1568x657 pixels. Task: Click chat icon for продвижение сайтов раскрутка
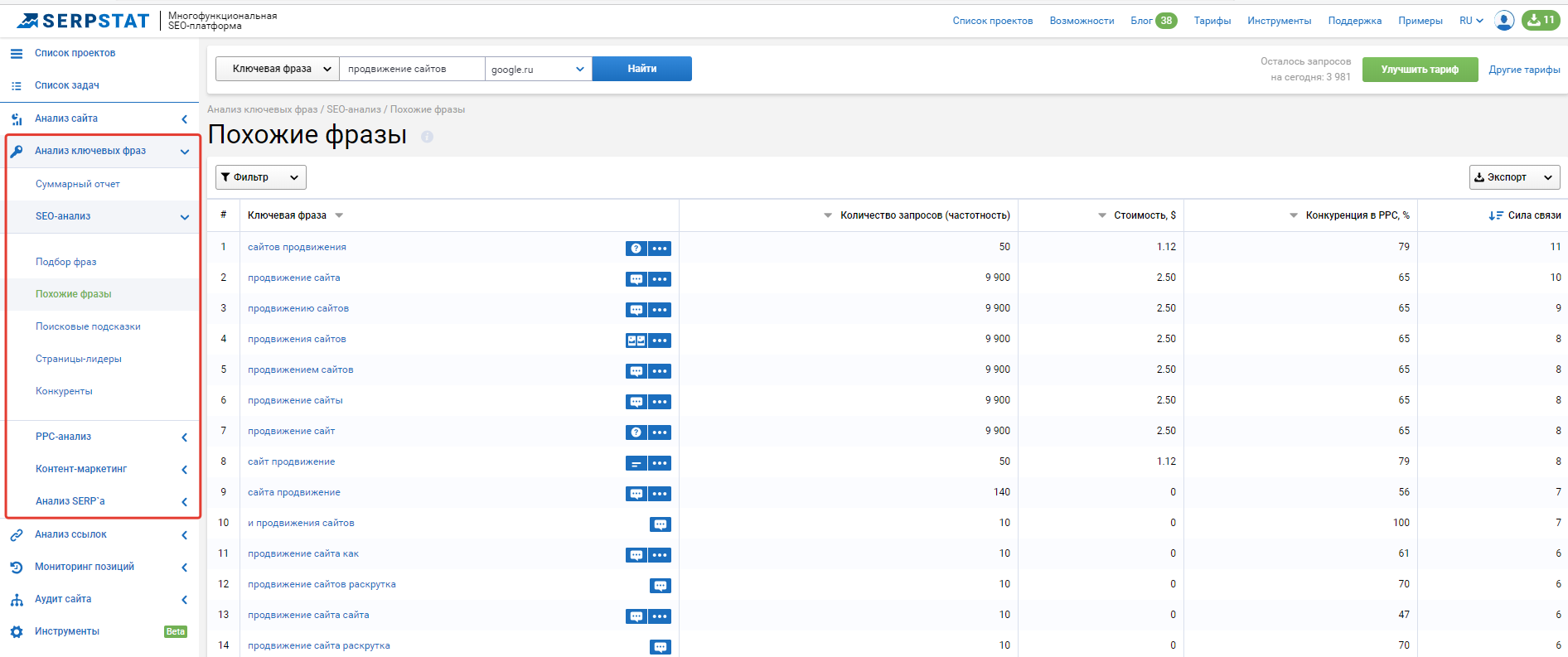point(661,586)
